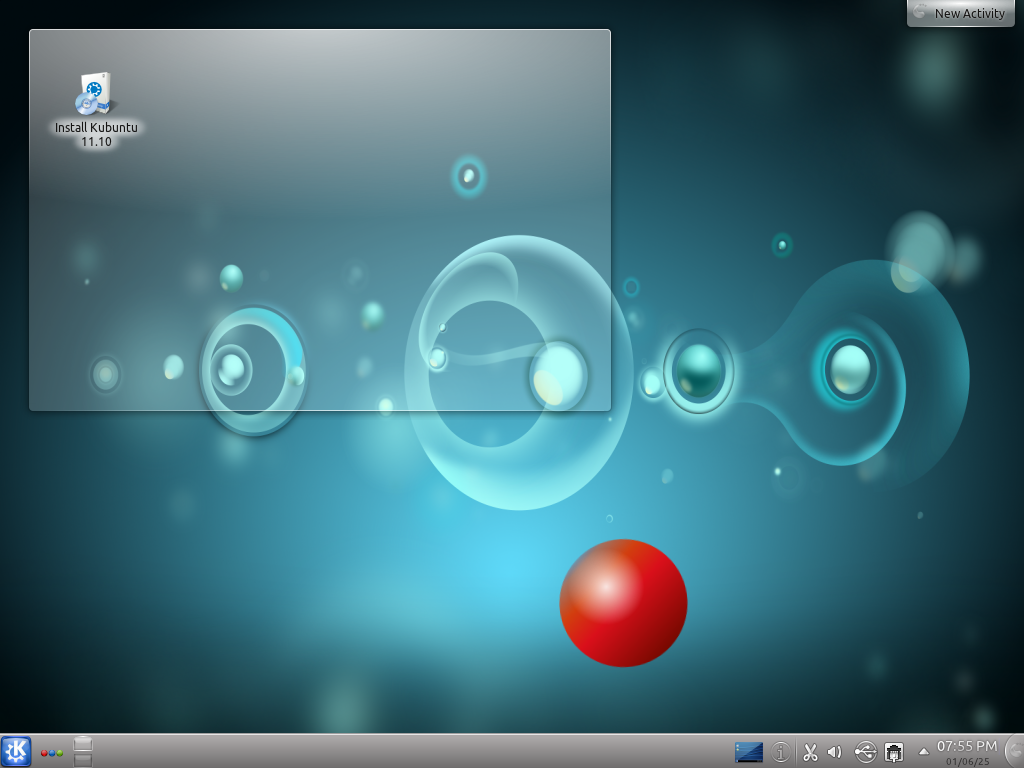Open the USB device notifier icon
This screenshot has height=768, width=1024.
click(865, 752)
